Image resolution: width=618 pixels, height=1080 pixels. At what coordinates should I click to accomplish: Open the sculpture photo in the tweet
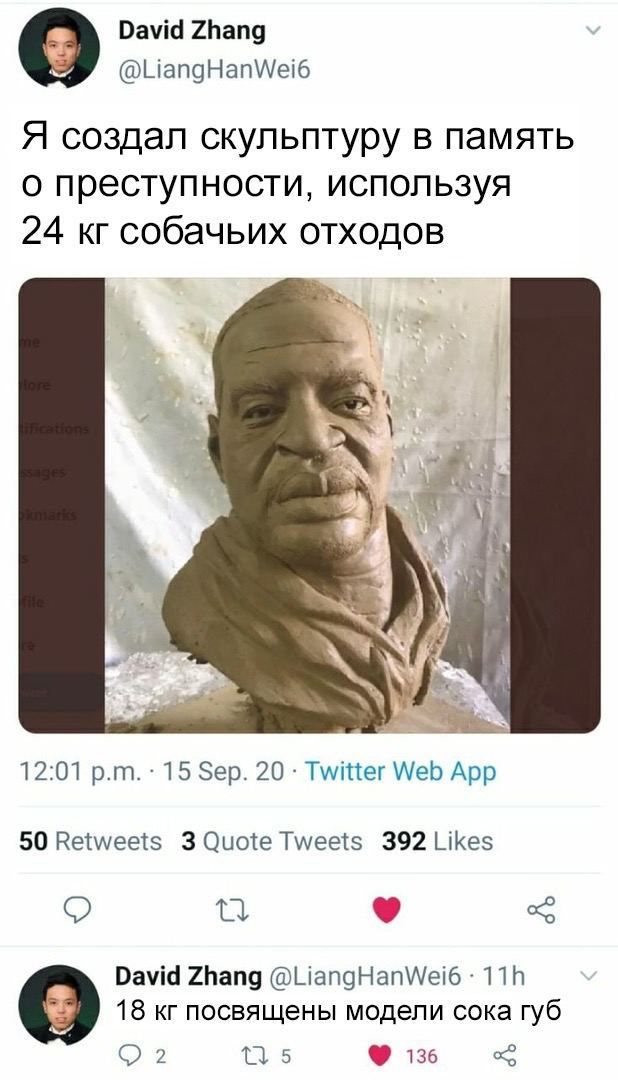pyautogui.click(x=309, y=505)
